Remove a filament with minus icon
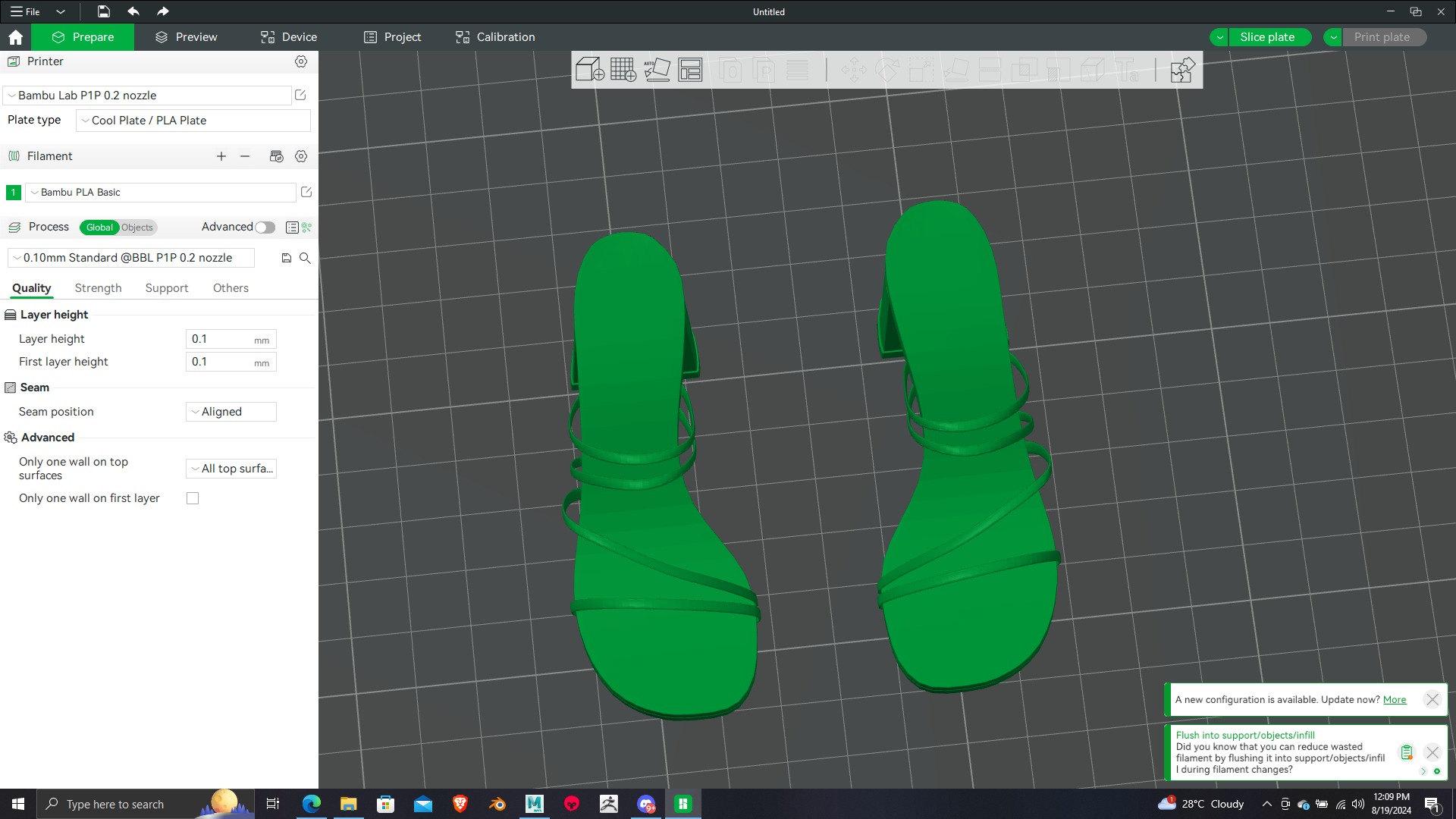 click(x=245, y=156)
